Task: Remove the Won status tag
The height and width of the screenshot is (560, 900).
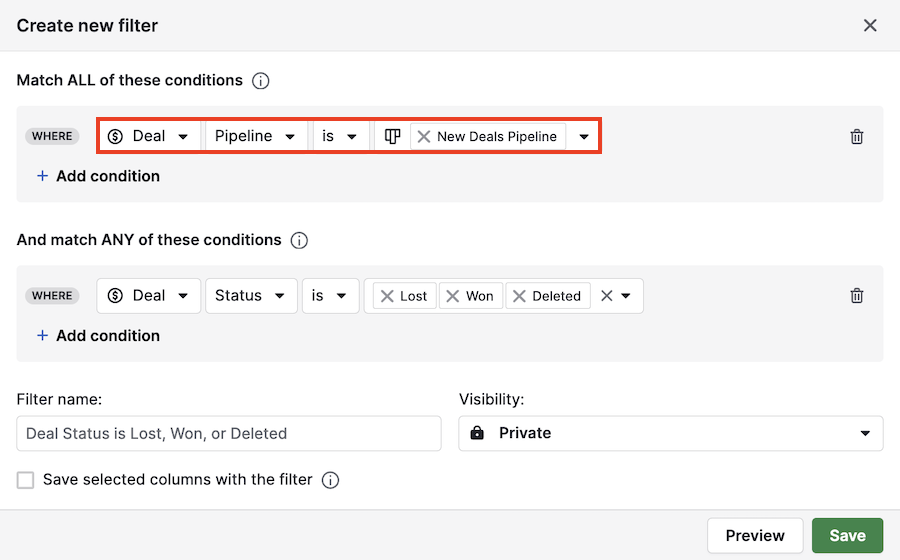Action: point(453,296)
